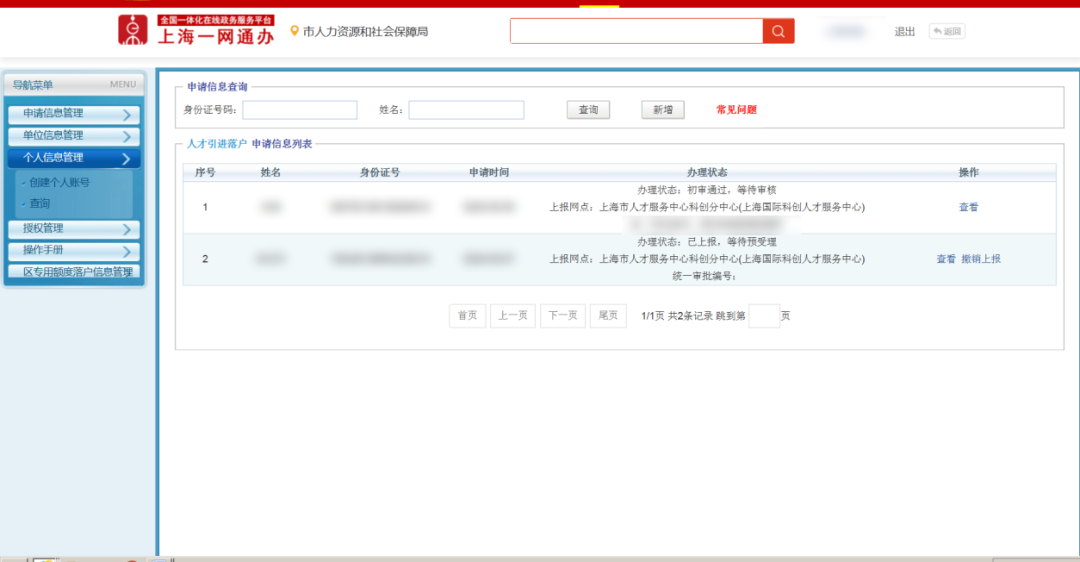Click 导航菜单 MENU sidebar header
This screenshot has height=562, width=1080.
pyautogui.click(x=74, y=85)
